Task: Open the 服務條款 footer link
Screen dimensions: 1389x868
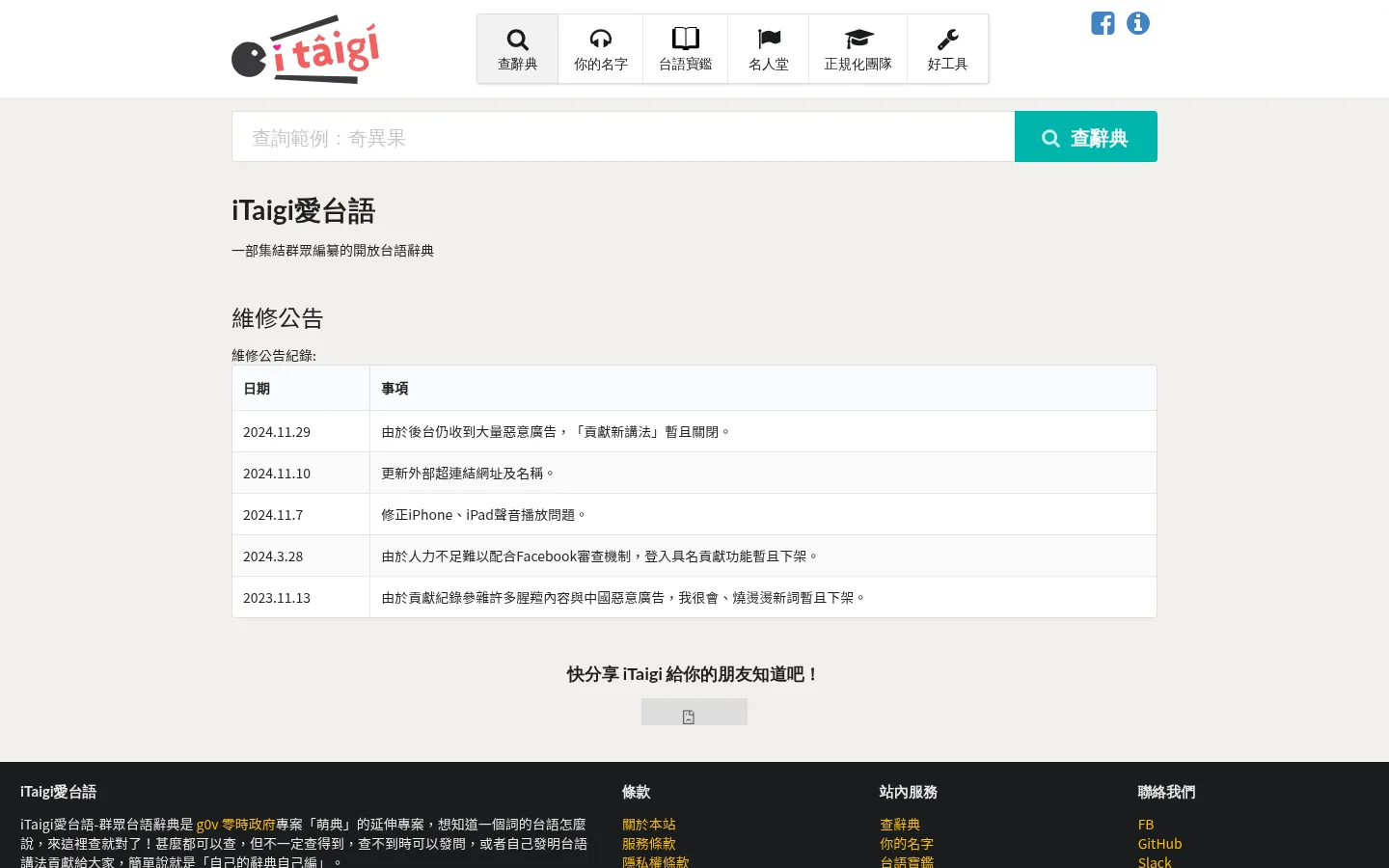Action: click(649, 844)
